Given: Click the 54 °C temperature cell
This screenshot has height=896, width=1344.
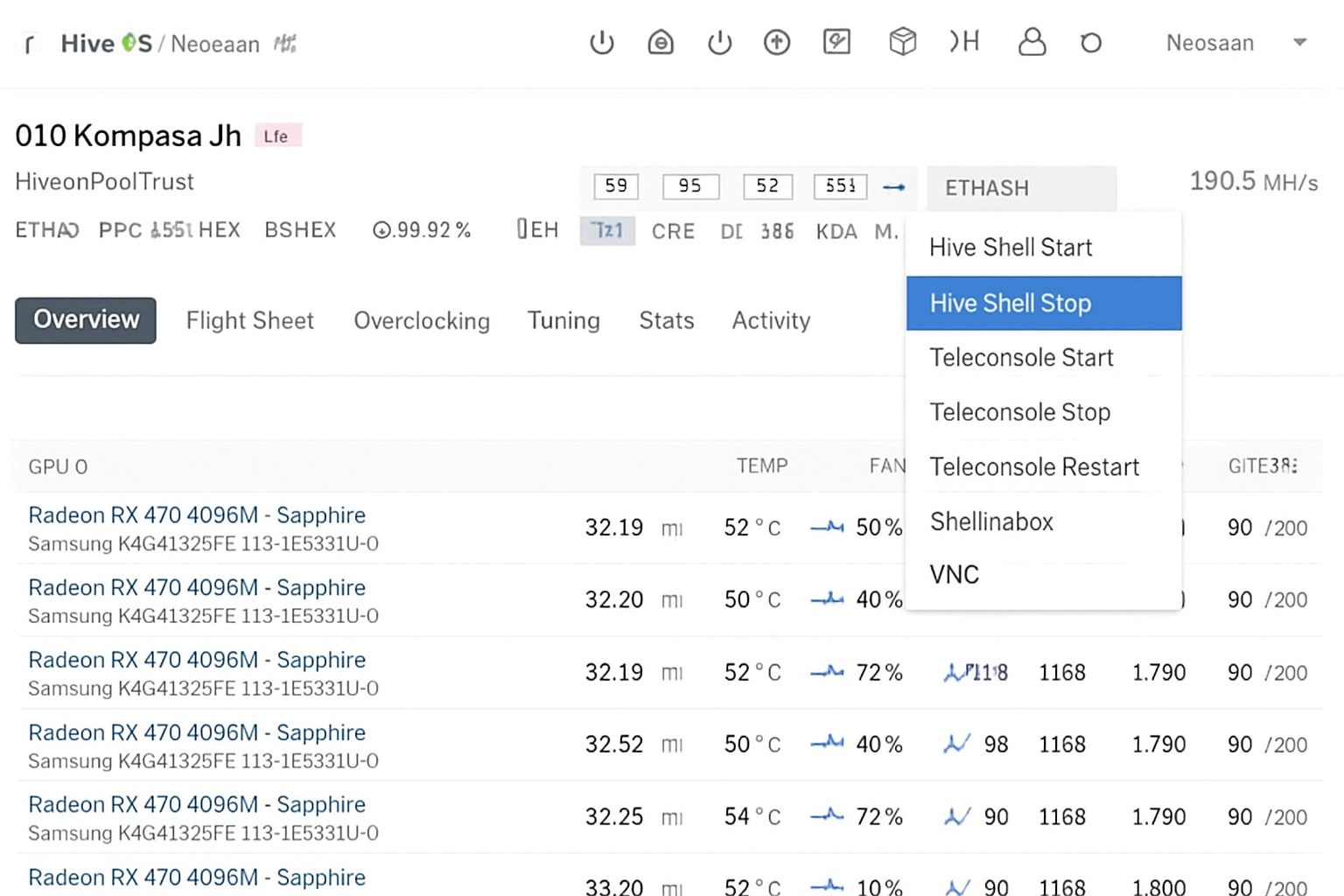Looking at the screenshot, I should click(x=752, y=816).
